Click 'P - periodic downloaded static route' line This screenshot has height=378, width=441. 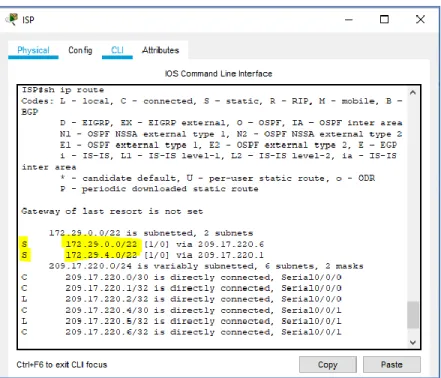tap(159, 189)
